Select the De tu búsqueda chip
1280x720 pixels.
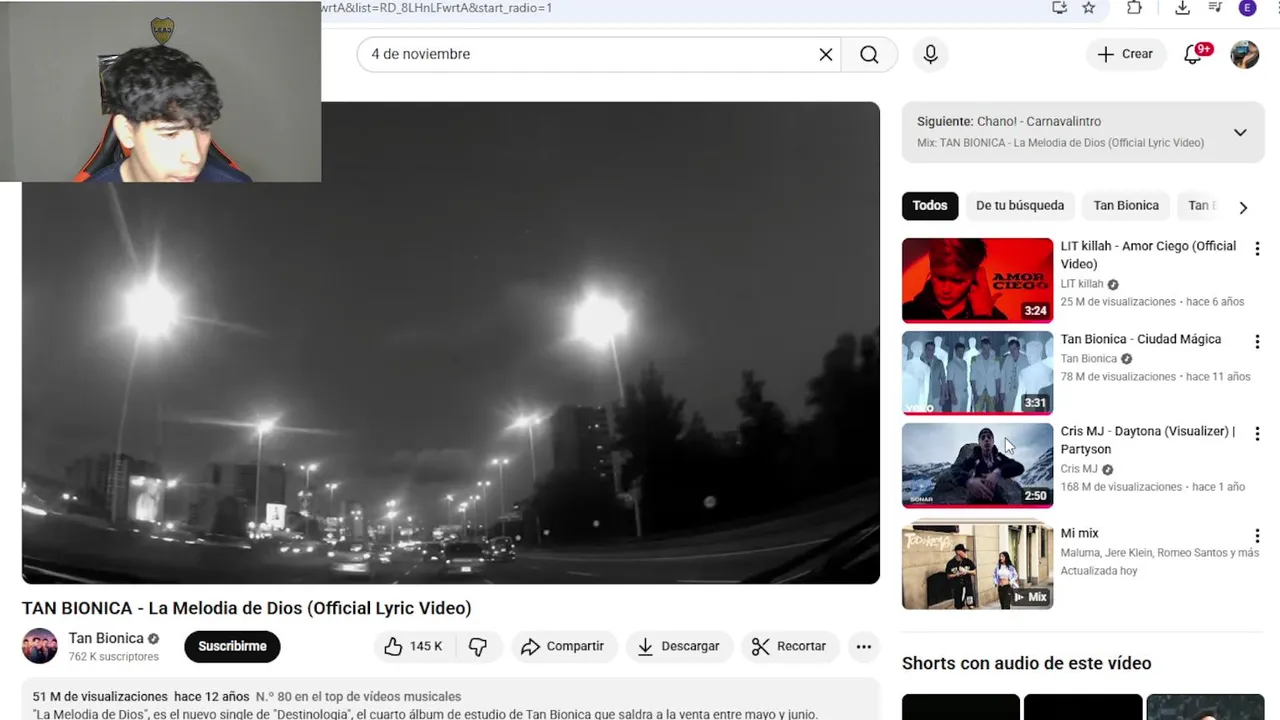point(1020,206)
